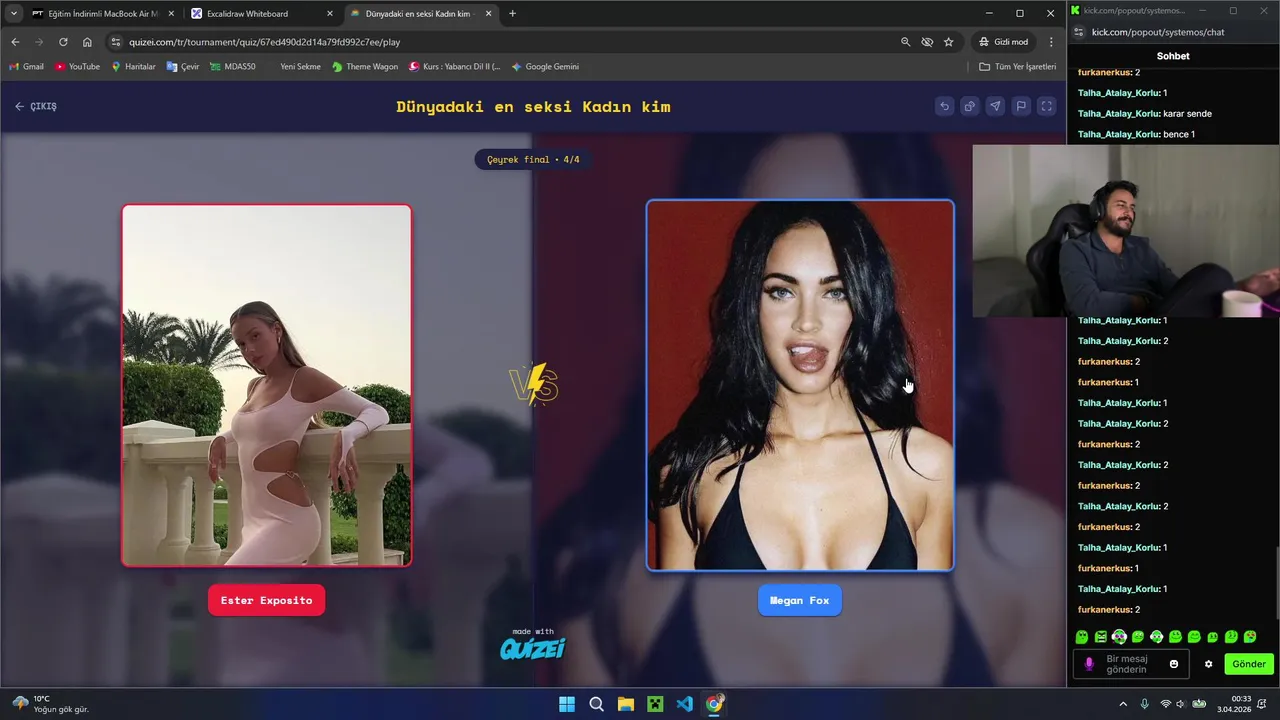The height and width of the screenshot is (720, 1280).
Task: Select Dünyadaki en seksi Kadın kim tab
Action: pyautogui.click(x=420, y=14)
